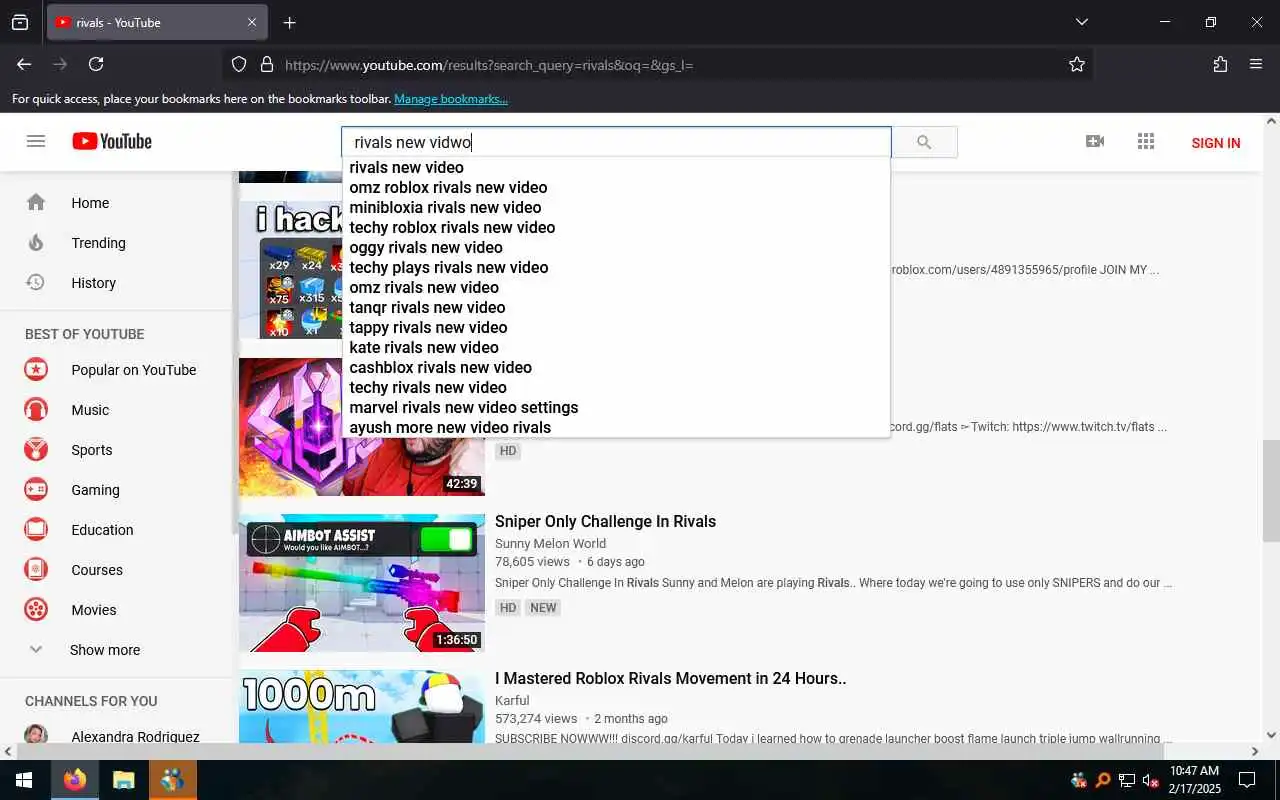This screenshot has width=1280, height=800.
Task: Click the Popular on YouTube star icon
Action: click(x=36, y=369)
